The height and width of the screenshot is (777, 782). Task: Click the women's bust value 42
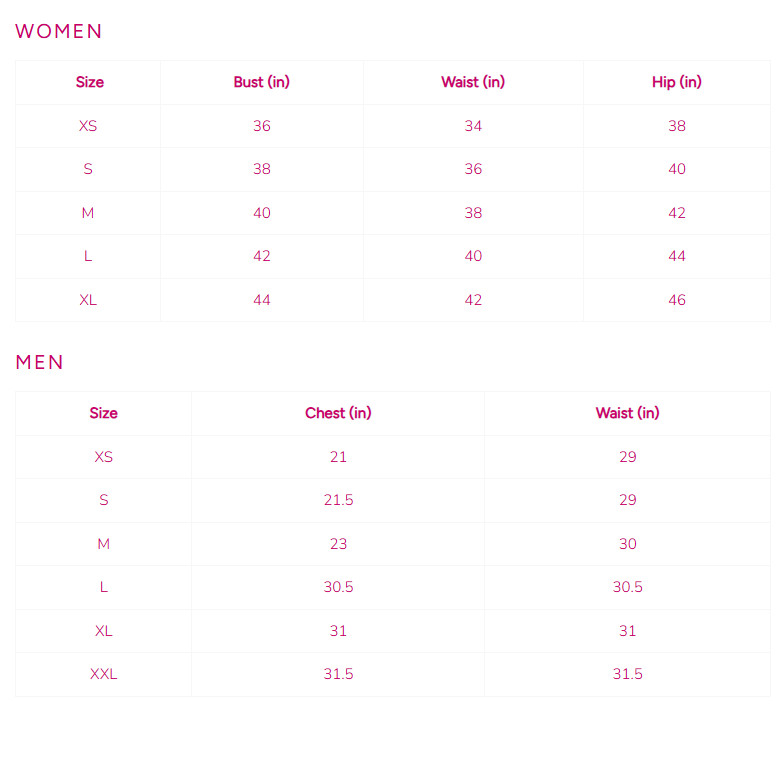(x=262, y=256)
